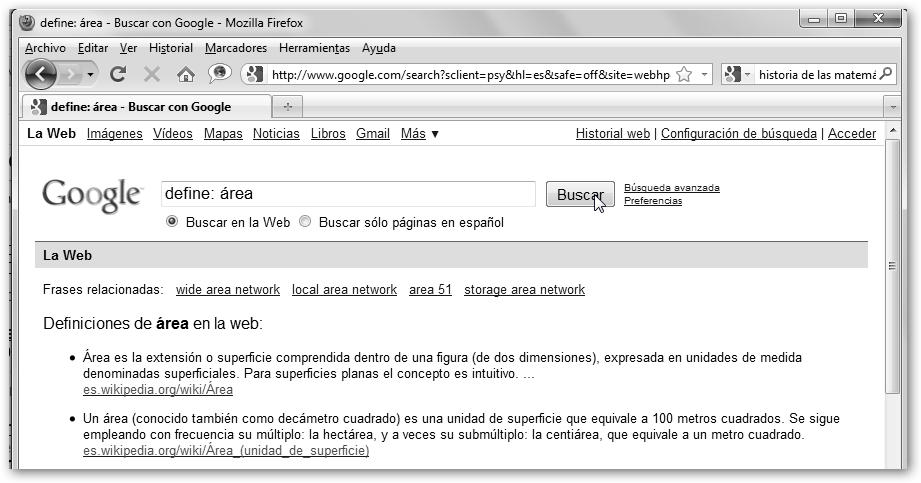This screenshot has height=483, width=921.
Task: Open the Marcadores menu
Action: coord(236,48)
